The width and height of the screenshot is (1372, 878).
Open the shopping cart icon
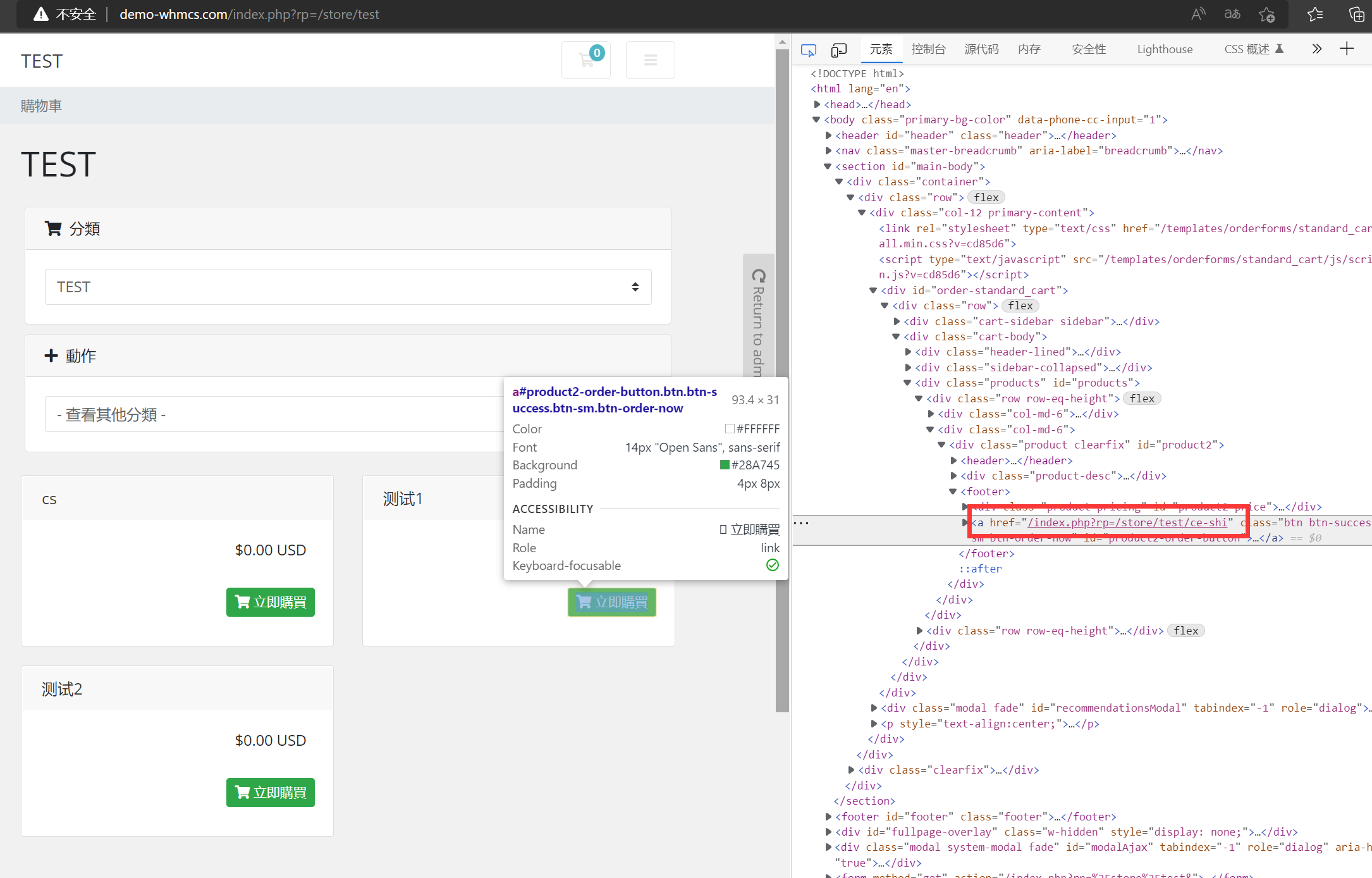tap(586, 60)
